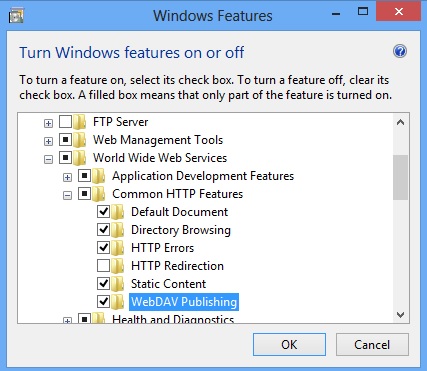The image size is (427, 371).
Task: Select the FTP Server label
Action: pyautogui.click(x=121, y=122)
